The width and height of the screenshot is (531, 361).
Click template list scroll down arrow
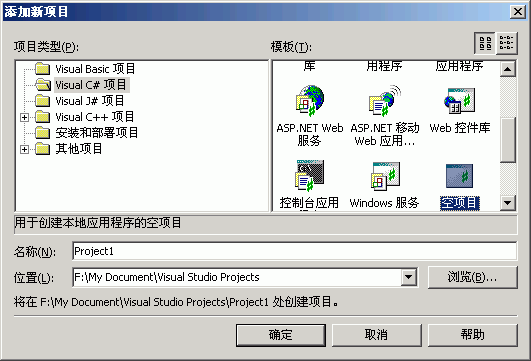[508, 203]
